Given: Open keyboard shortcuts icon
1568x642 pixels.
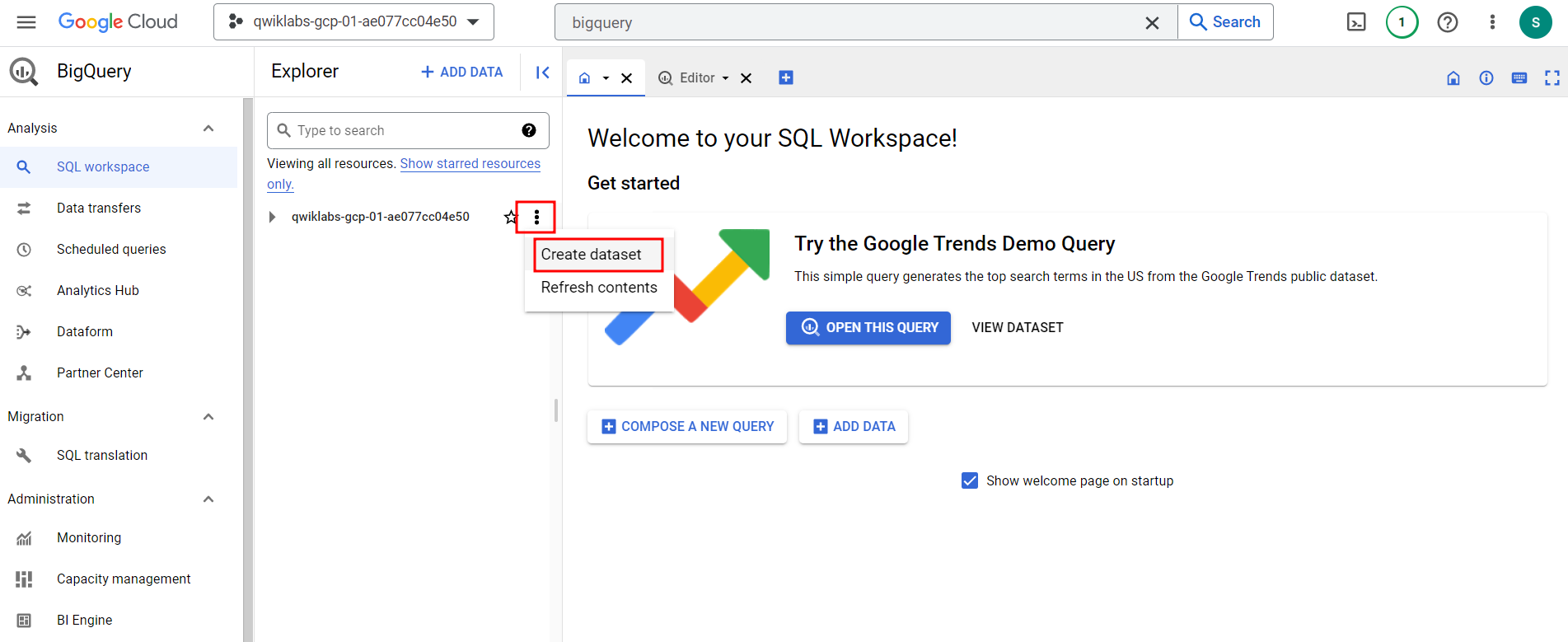Looking at the screenshot, I should pyautogui.click(x=1519, y=78).
